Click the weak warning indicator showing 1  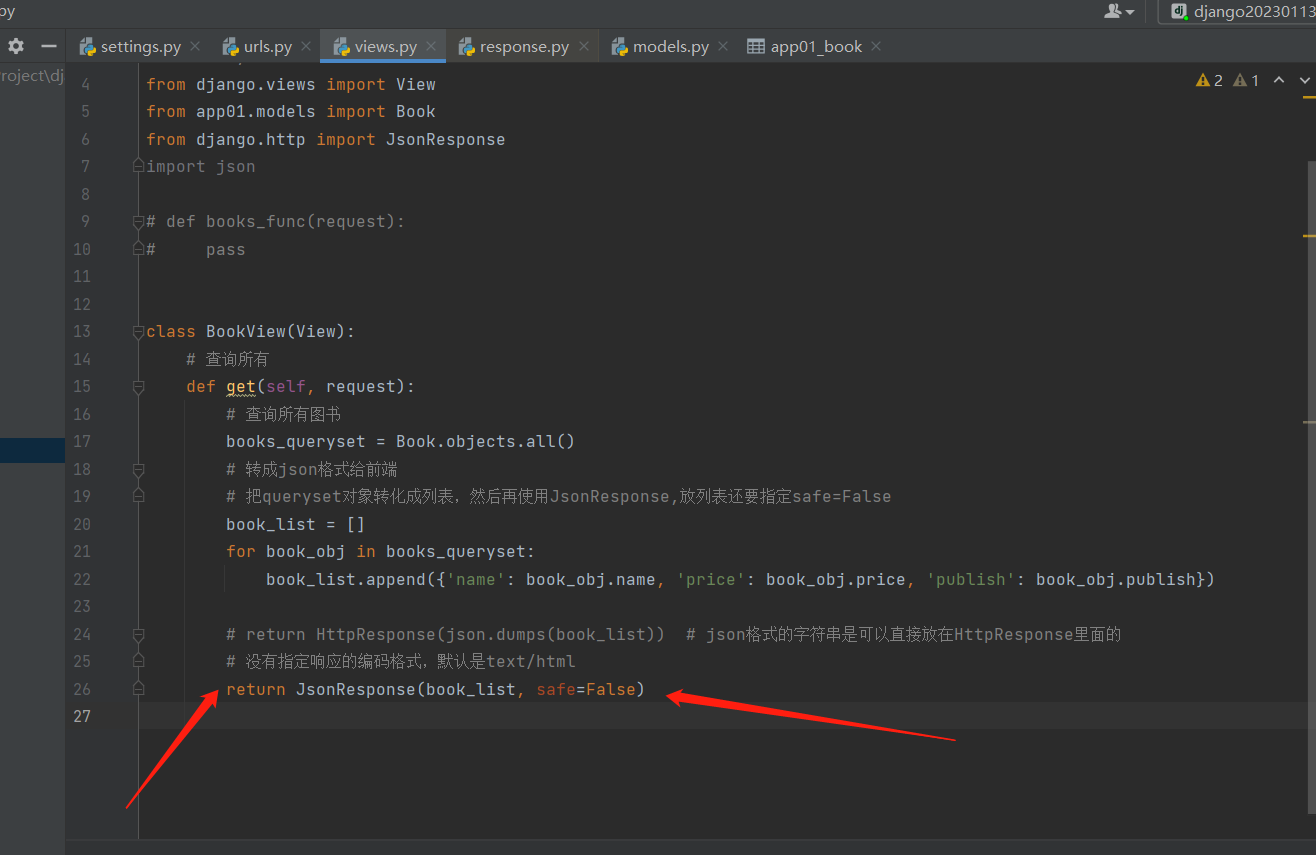click(1246, 80)
